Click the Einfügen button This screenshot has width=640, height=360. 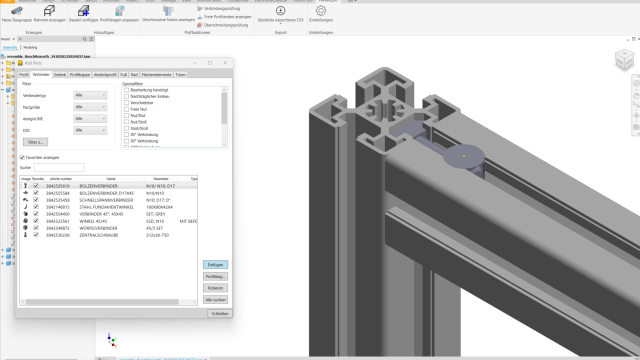[215, 264]
